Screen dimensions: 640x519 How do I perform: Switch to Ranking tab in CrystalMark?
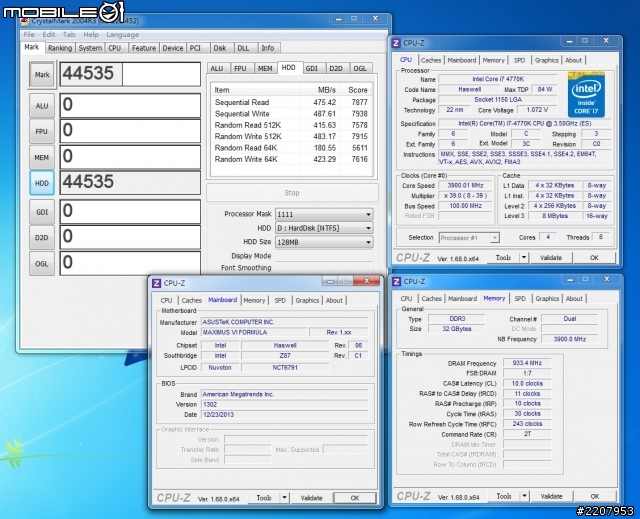60,48
